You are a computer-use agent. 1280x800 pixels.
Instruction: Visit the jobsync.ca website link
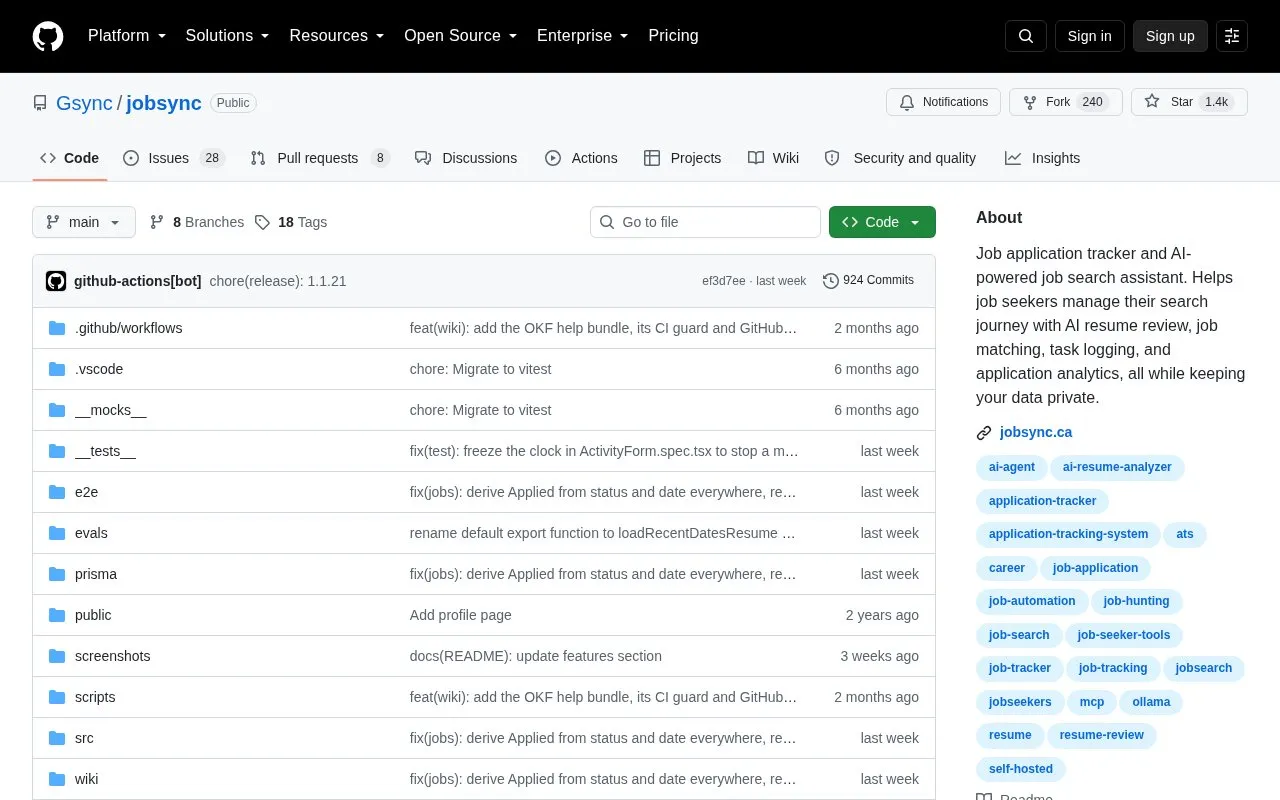click(x=1036, y=433)
